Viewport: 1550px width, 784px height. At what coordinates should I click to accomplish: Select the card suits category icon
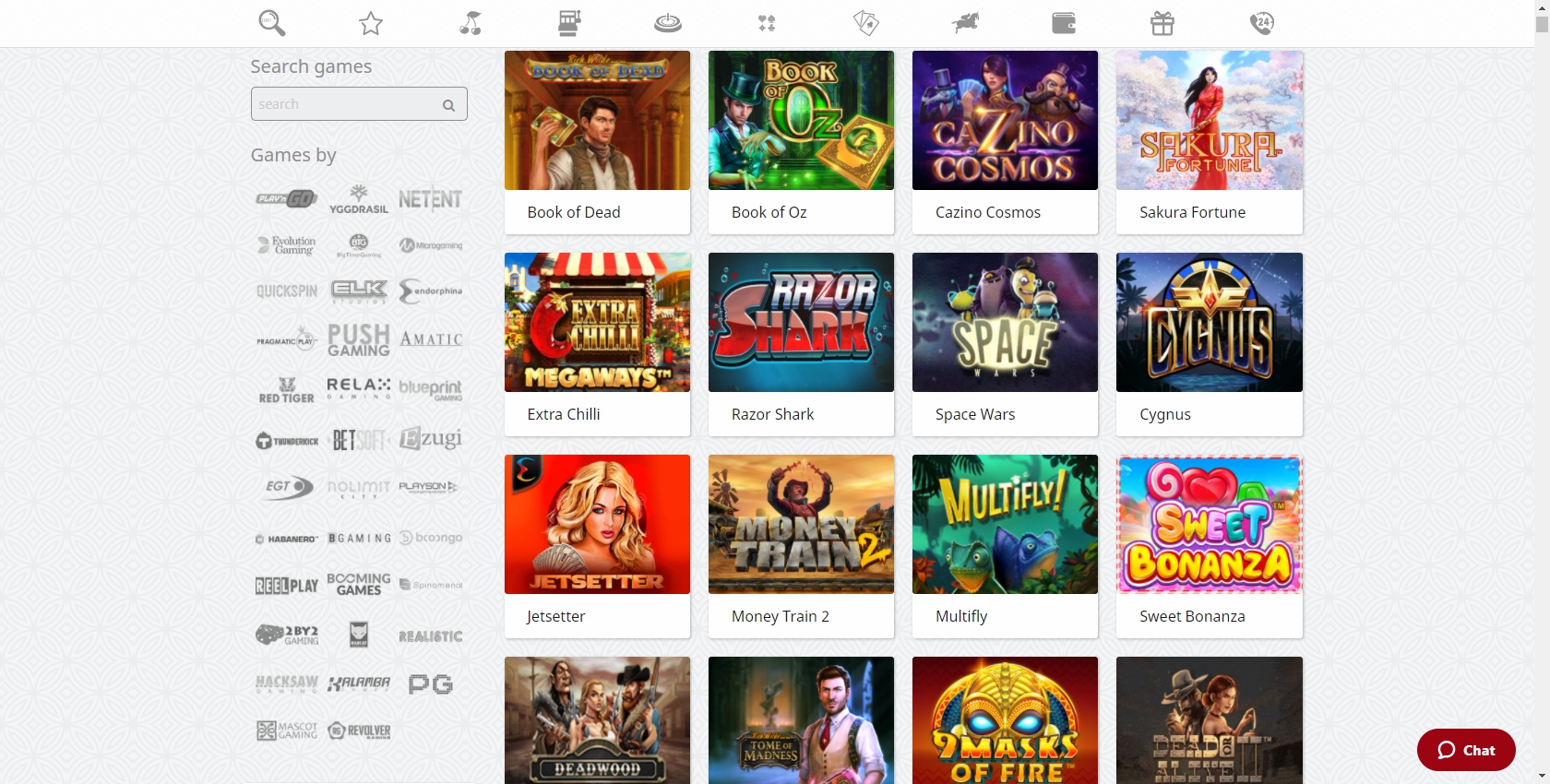pos(767,23)
